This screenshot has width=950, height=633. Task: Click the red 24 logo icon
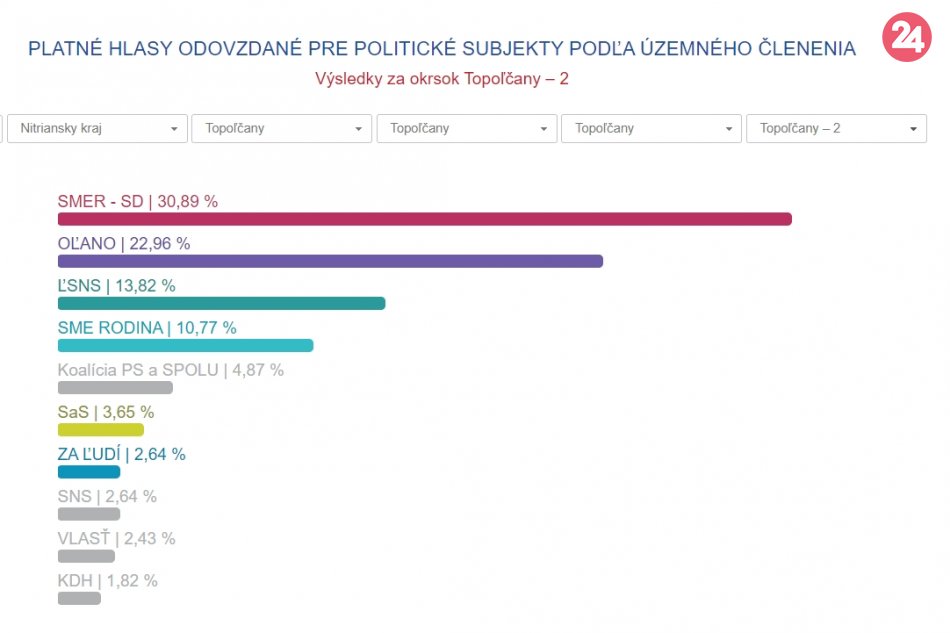906,38
